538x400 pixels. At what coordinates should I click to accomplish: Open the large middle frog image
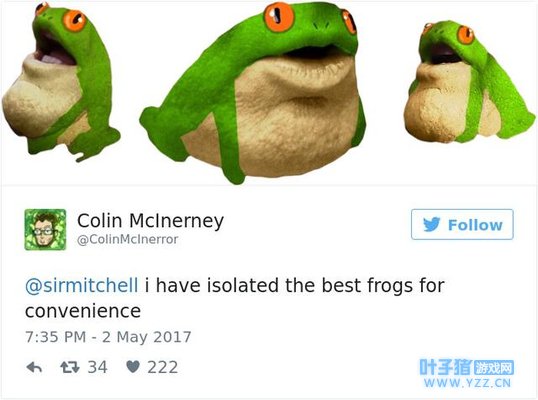pyautogui.click(x=253, y=93)
